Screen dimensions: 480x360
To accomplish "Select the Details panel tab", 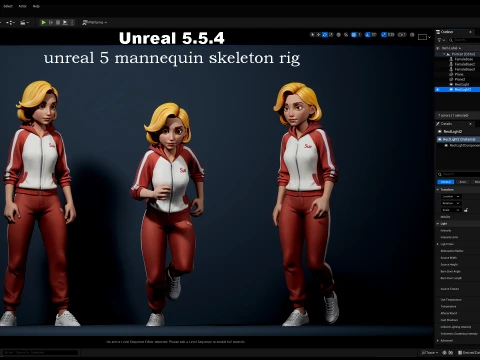I will [x=446, y=124].
